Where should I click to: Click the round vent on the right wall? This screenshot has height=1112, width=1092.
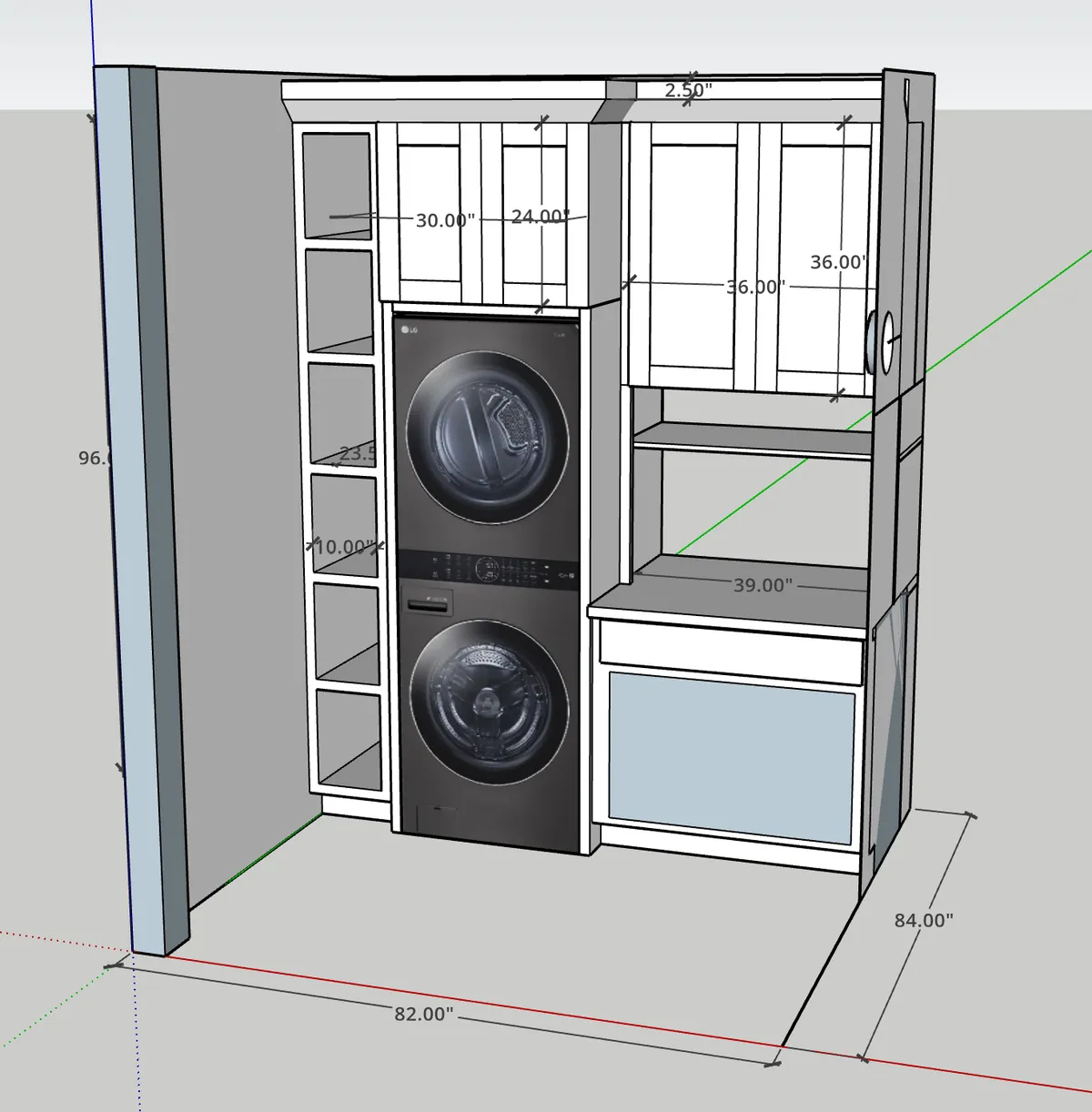point(880,342)
